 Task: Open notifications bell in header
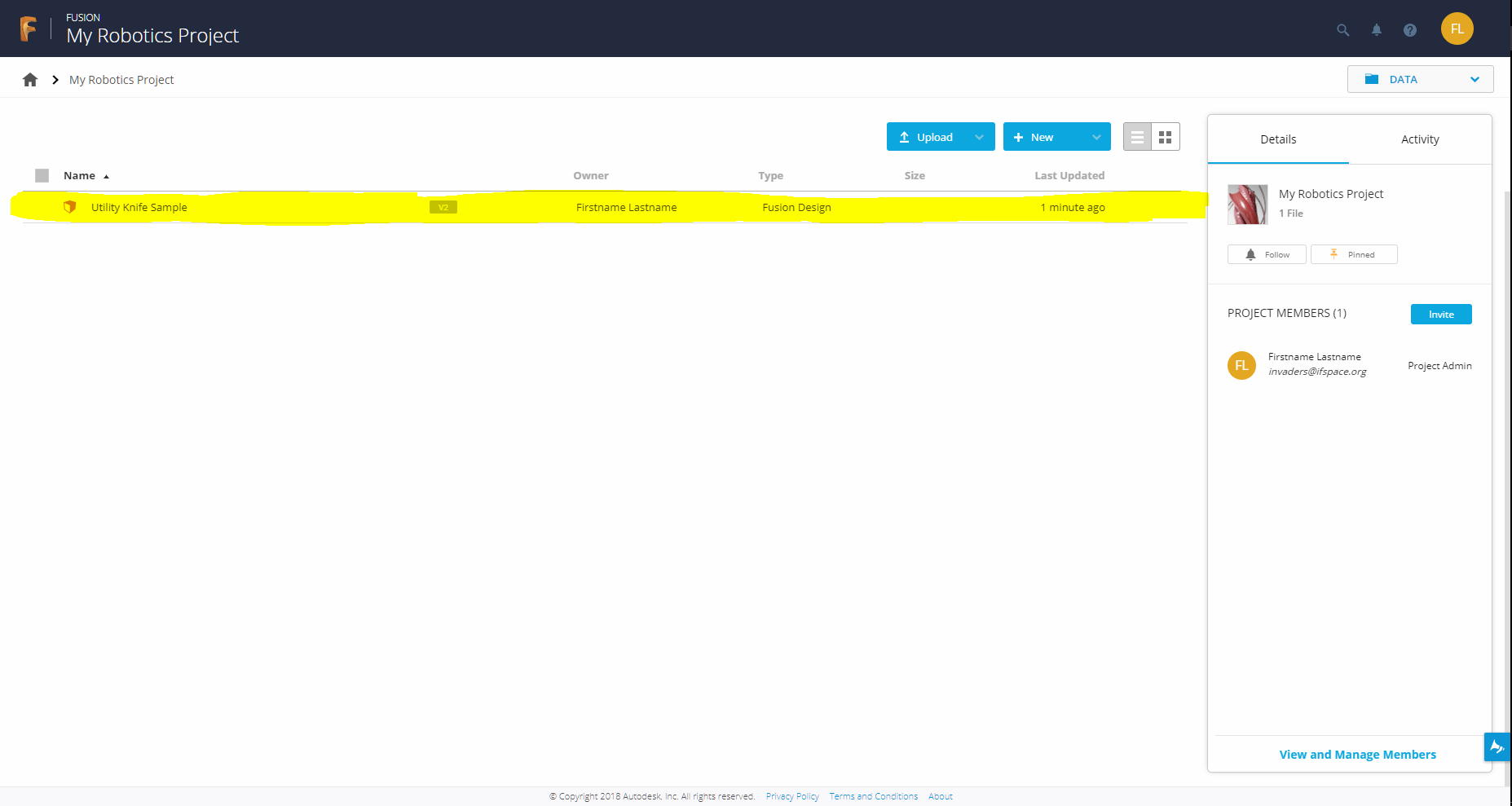pyautogui.click(x=1376, y=30)
